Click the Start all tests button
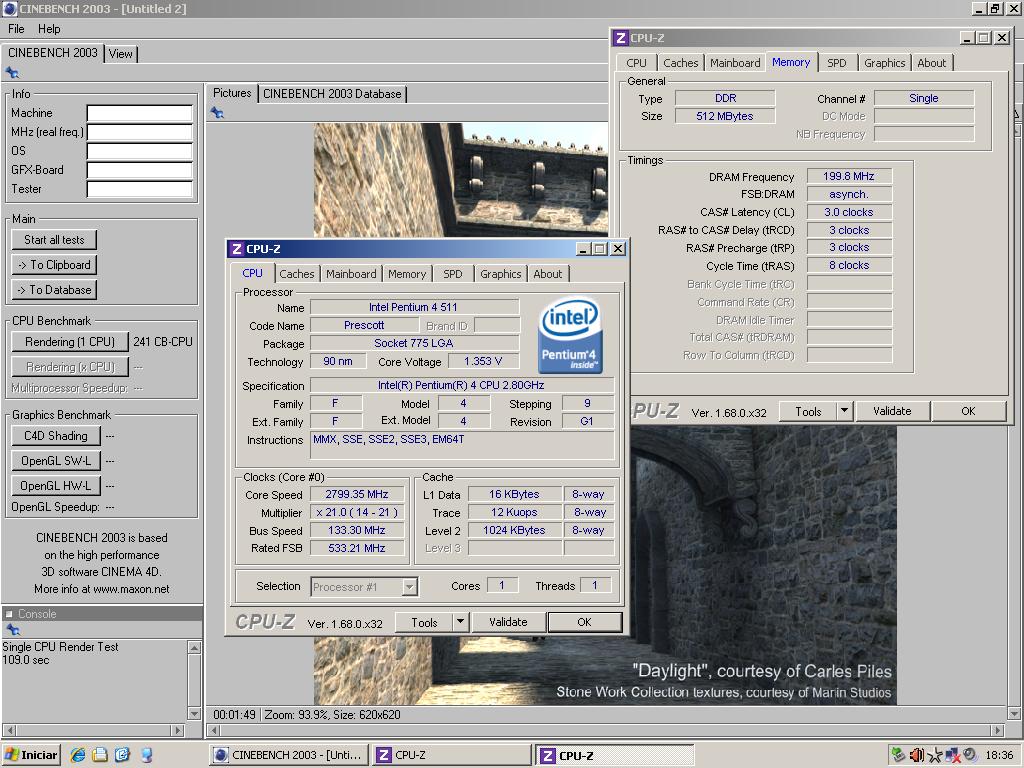 click(54, 240)
